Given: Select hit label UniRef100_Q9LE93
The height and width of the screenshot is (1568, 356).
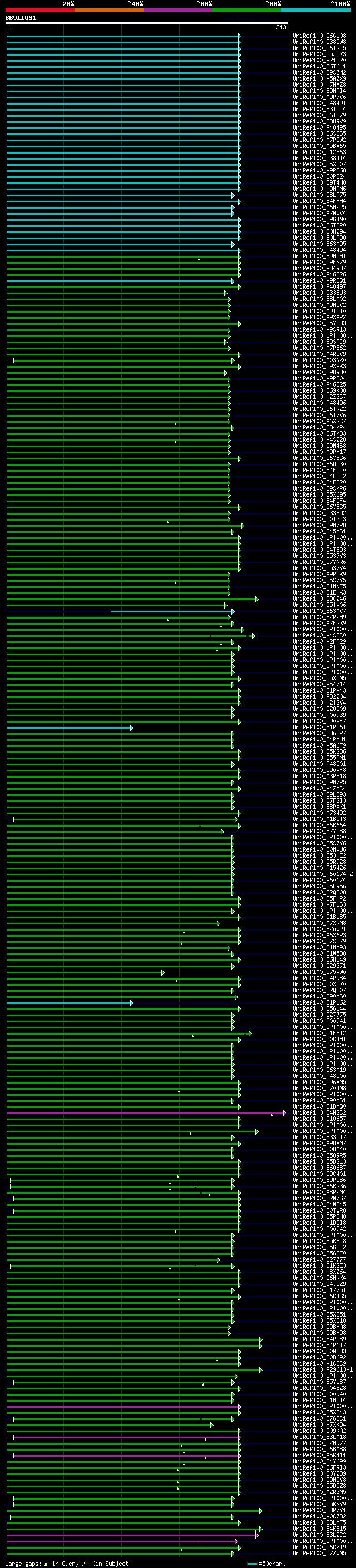Looking at the screenshot, I should coord(319,794).
